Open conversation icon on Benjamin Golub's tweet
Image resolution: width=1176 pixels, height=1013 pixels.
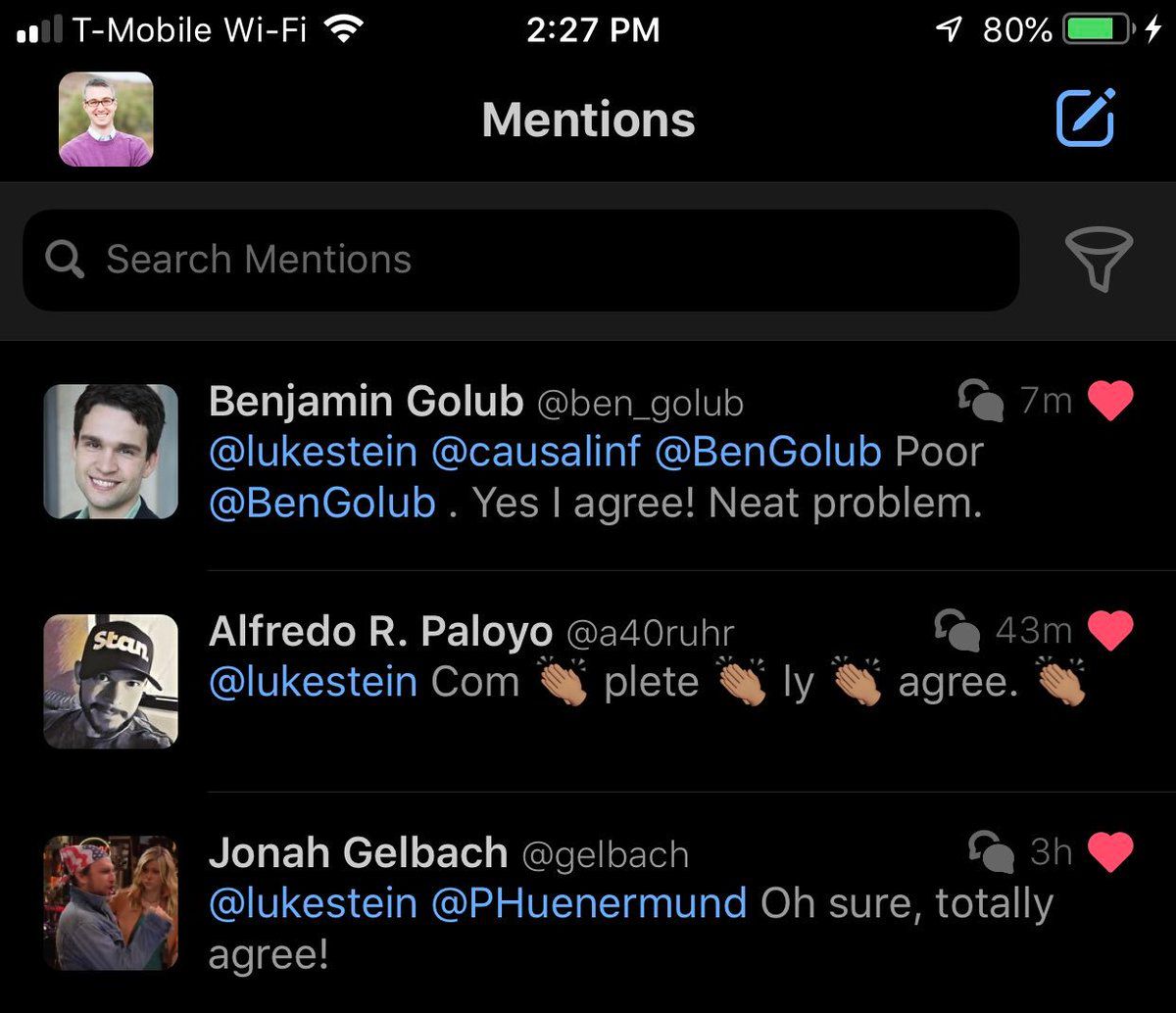[x=980, y=401]
